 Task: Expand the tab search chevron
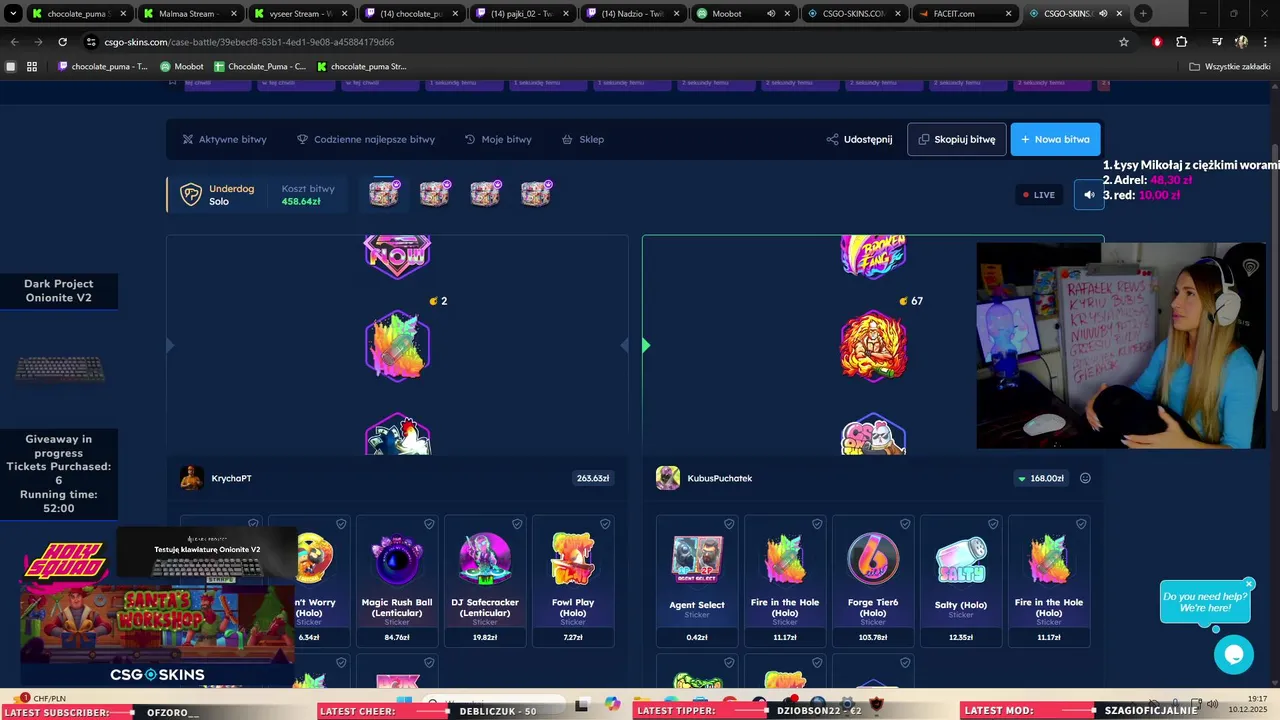[x=13, y=13]
